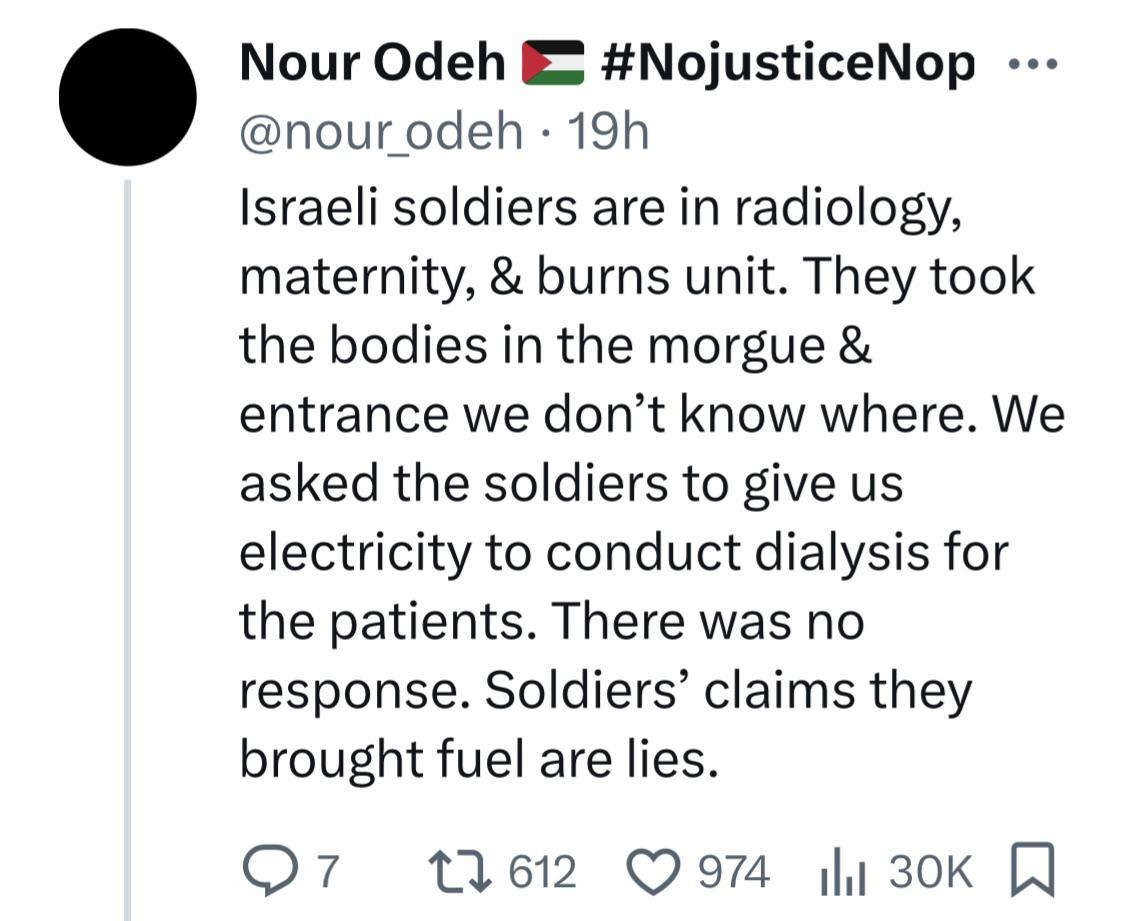Open the @nour_odeh handle link
The width and height of the screenshot is (1125, 921).
(381, 131)
